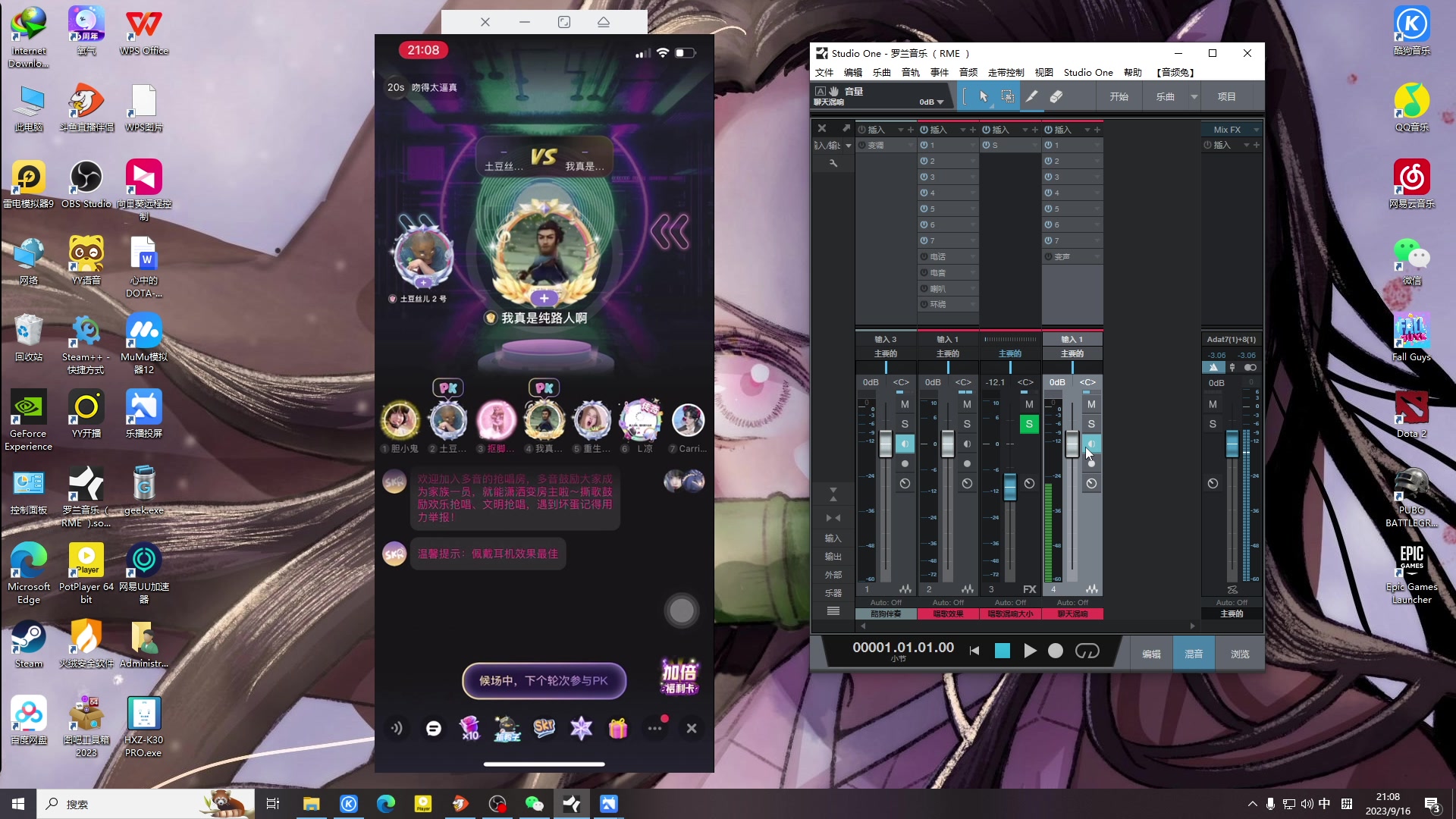Image resolution: width=1456 pixels, height=819 pixels.
Task: Open the 入/输出 view dropdown arrow
Action: pos(848,146)
